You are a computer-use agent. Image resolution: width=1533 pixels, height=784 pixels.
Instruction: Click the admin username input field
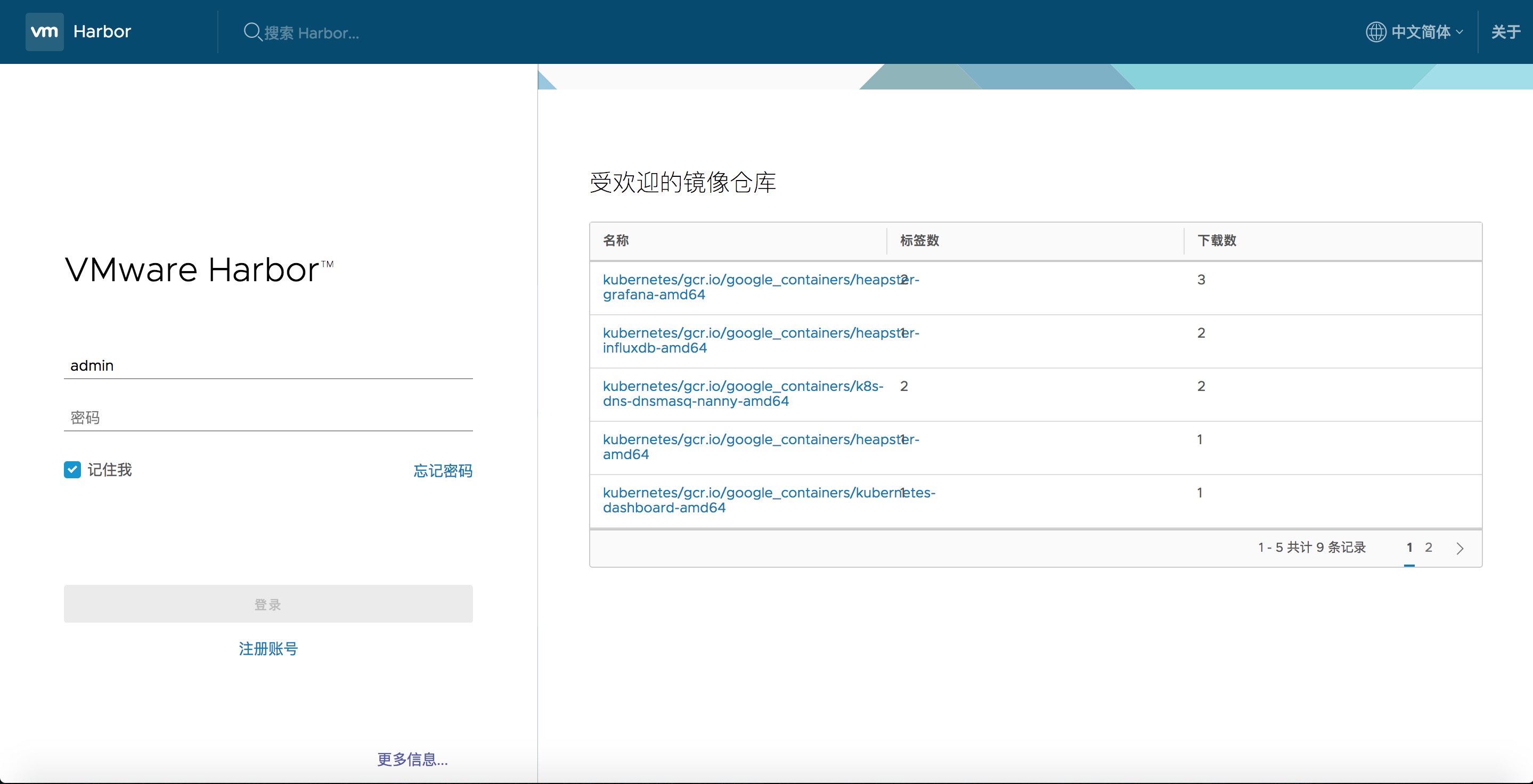tap(268, 365)
